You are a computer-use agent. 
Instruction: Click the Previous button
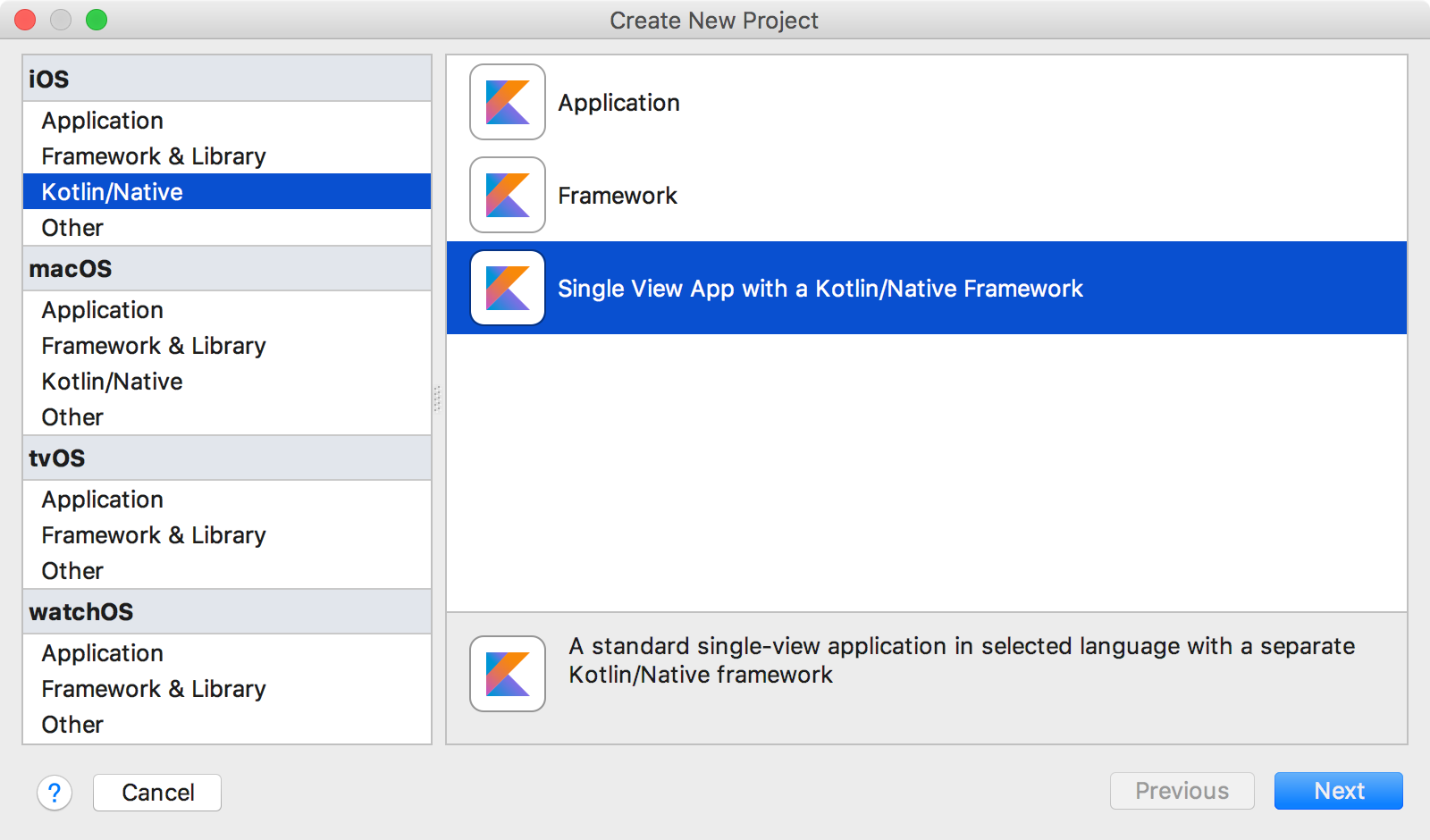[x=1182, y=791]
